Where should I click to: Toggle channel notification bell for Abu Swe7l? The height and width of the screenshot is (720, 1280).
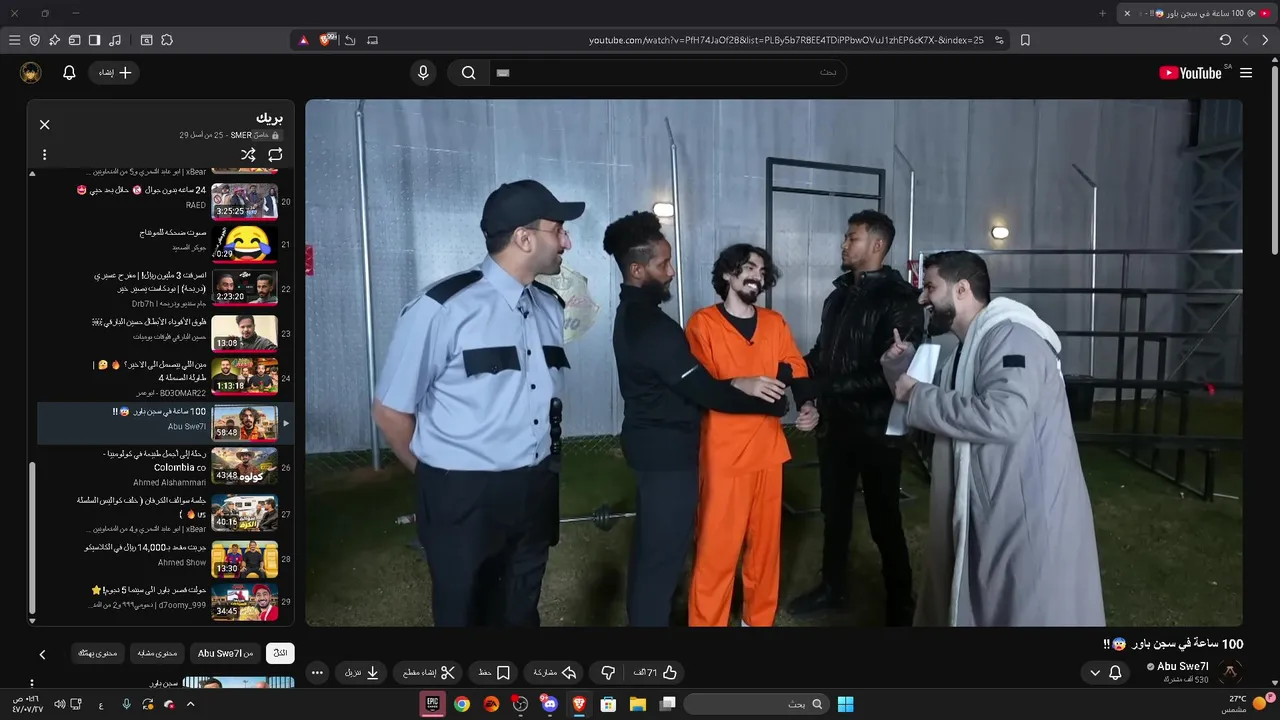coord(1115,673)
